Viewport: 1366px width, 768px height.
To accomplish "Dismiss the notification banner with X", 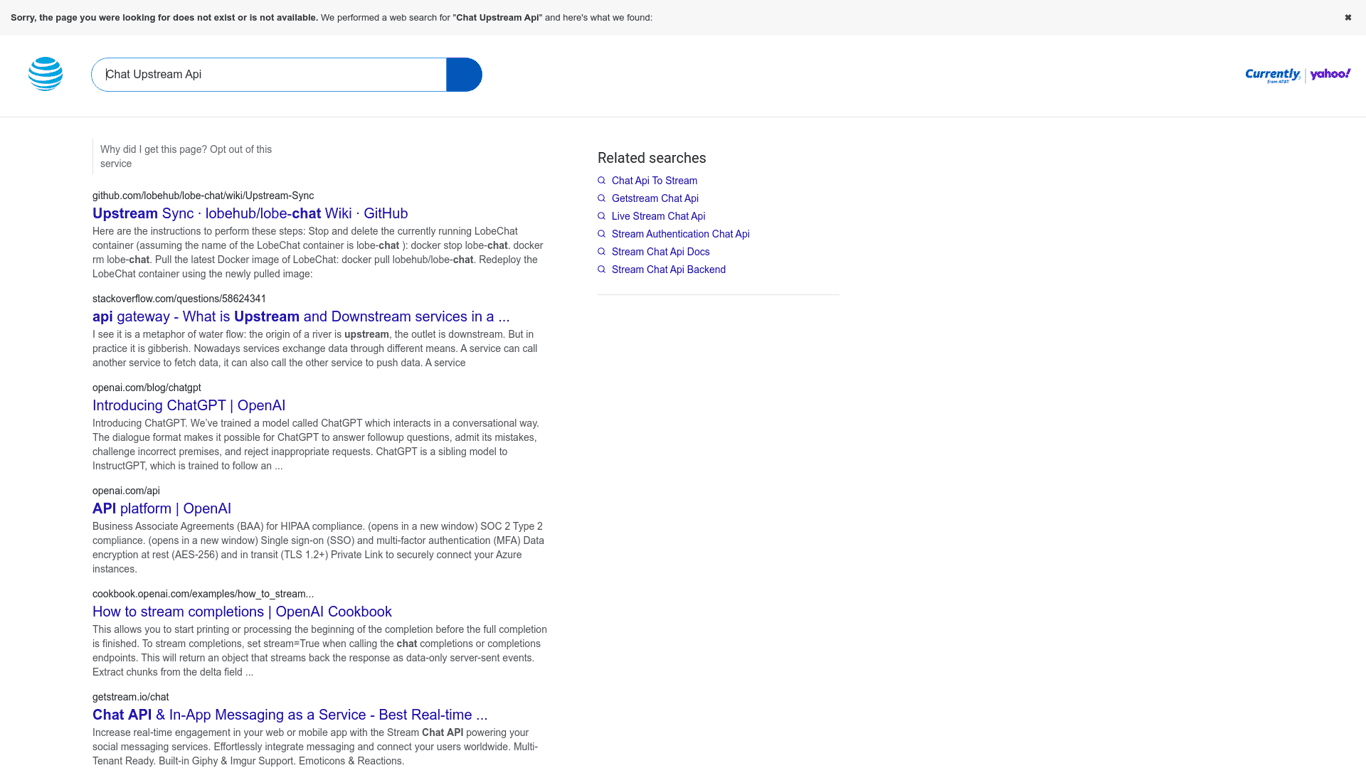I will (x=1347, y=18).
